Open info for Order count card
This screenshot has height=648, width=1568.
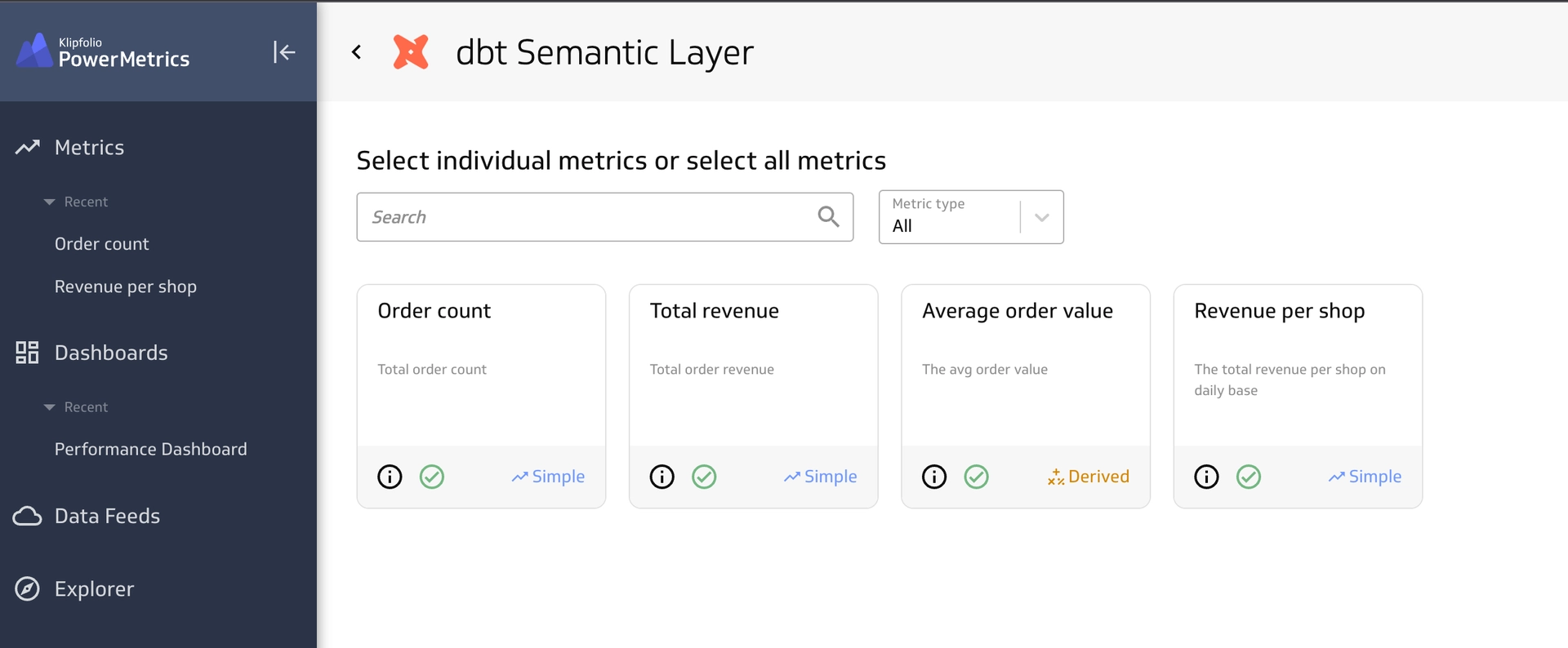390,477
